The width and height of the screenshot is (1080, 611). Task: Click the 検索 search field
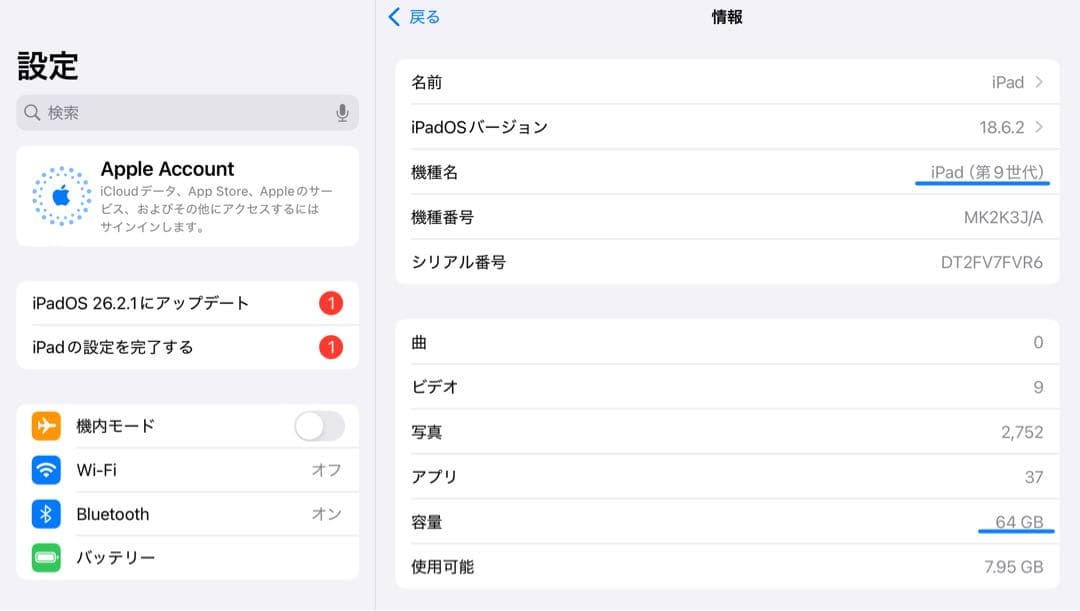(x=187, y=113)
